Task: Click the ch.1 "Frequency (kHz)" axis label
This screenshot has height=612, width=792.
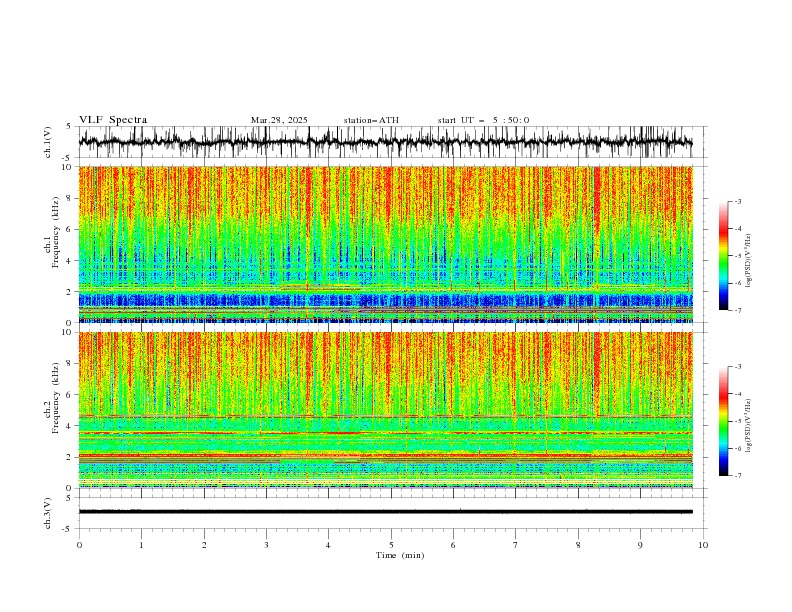Action: pos(55,233)
